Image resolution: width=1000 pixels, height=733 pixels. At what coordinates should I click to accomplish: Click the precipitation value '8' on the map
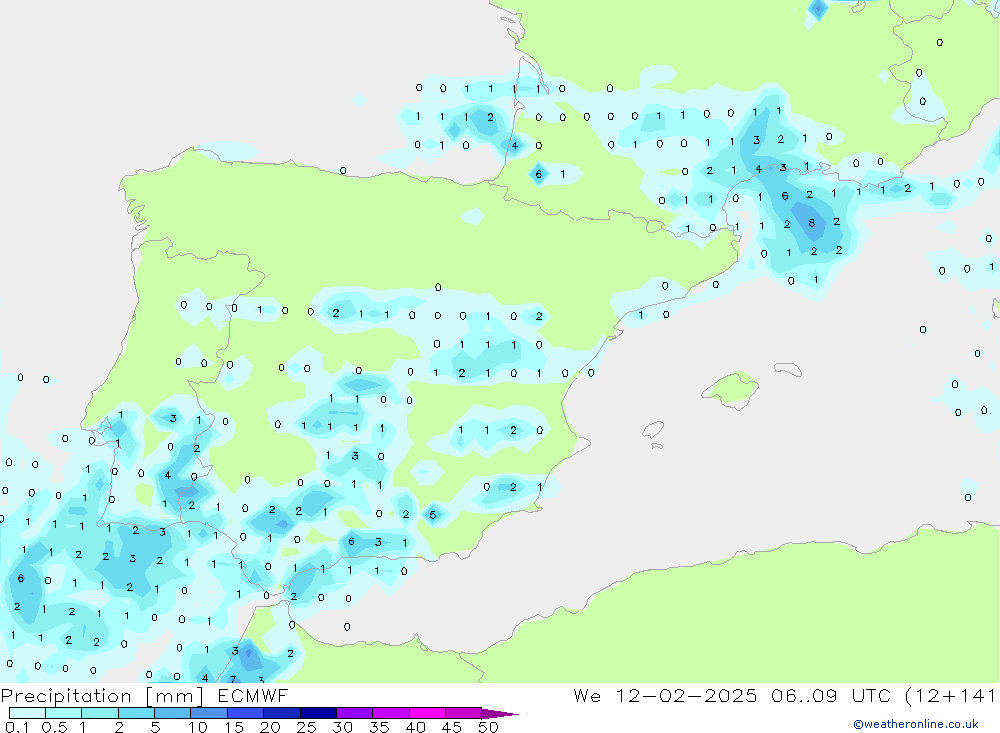[811, 223]
